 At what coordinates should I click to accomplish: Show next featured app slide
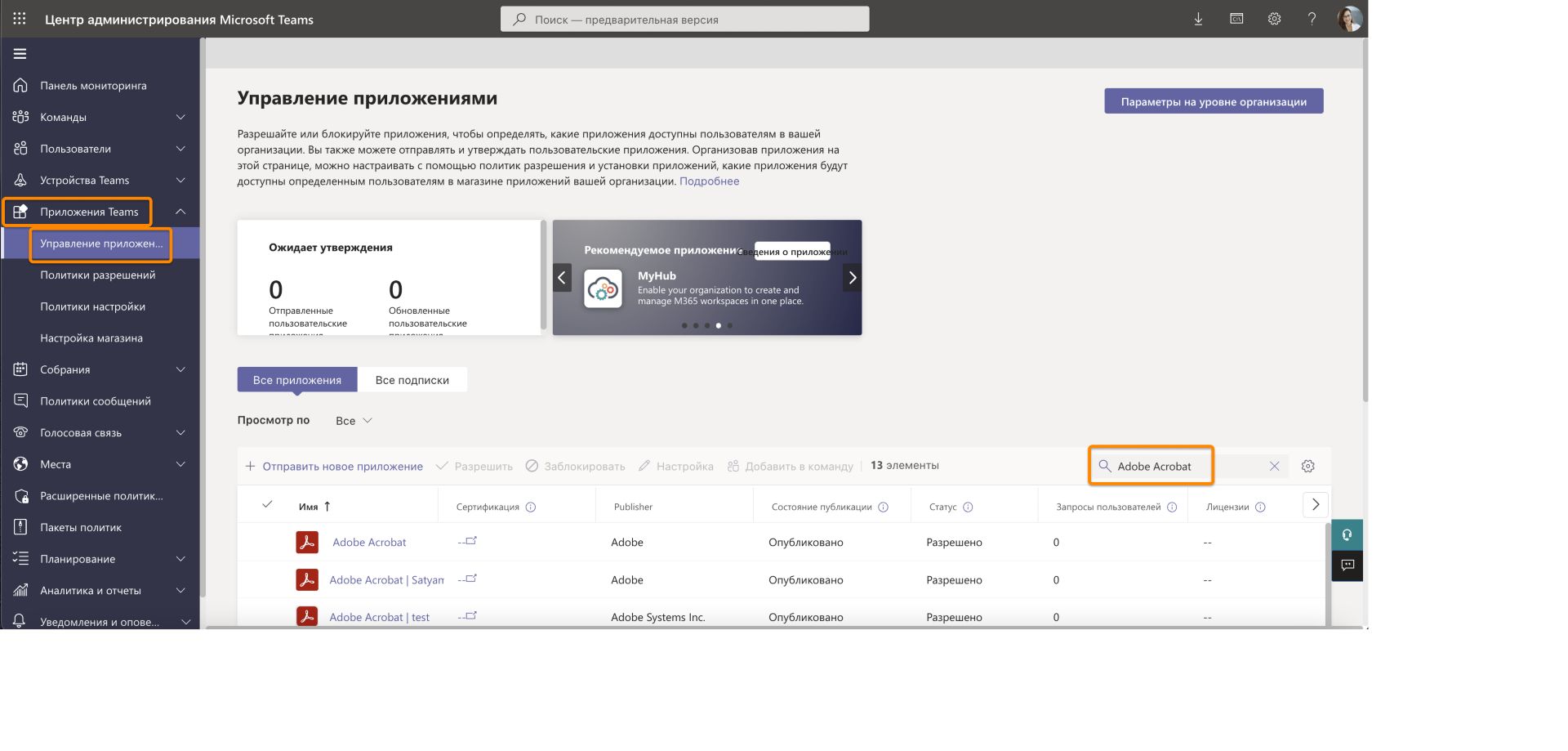853,278
